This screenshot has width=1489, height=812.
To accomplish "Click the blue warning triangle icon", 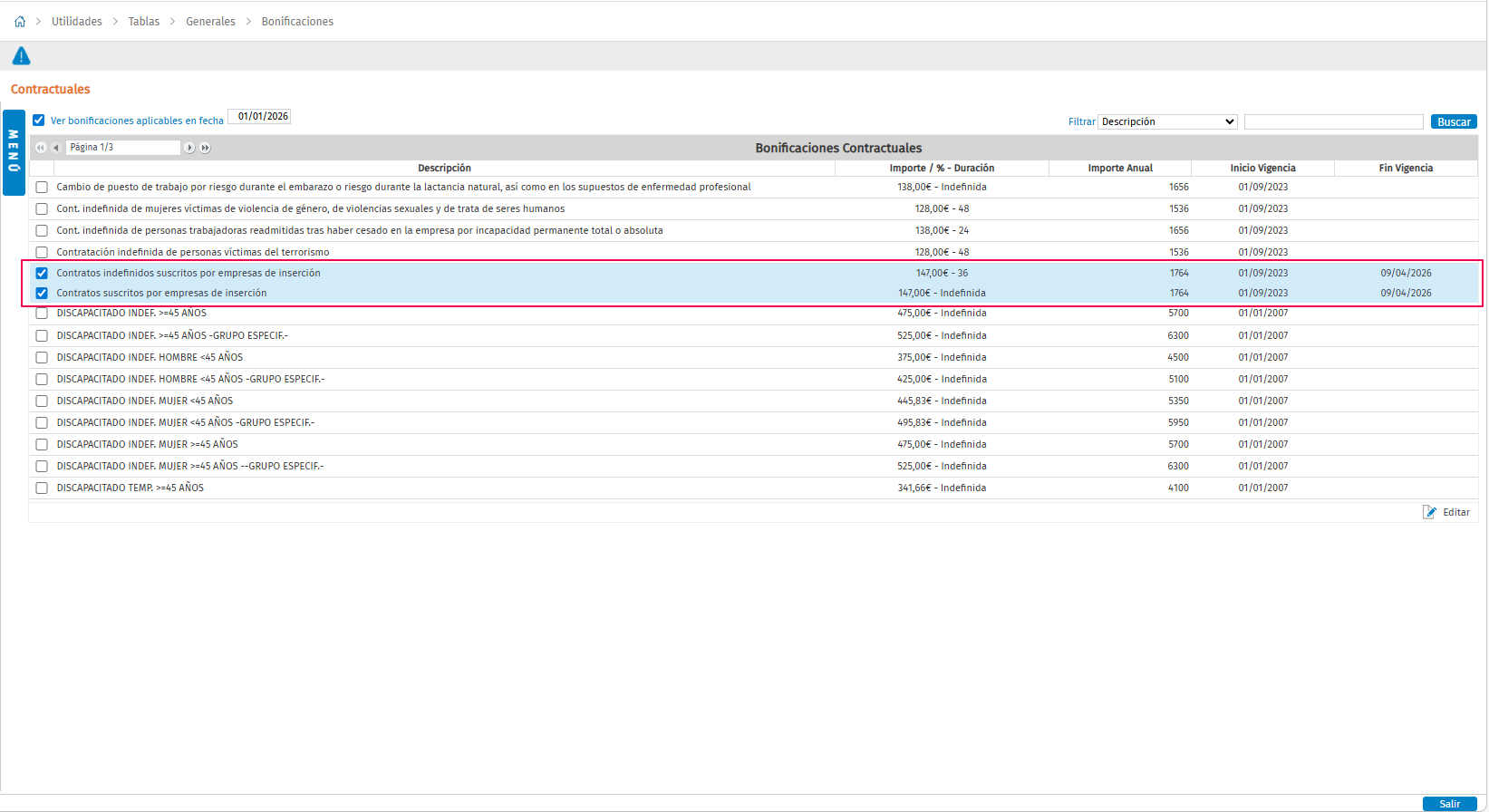I will [21, 56].
